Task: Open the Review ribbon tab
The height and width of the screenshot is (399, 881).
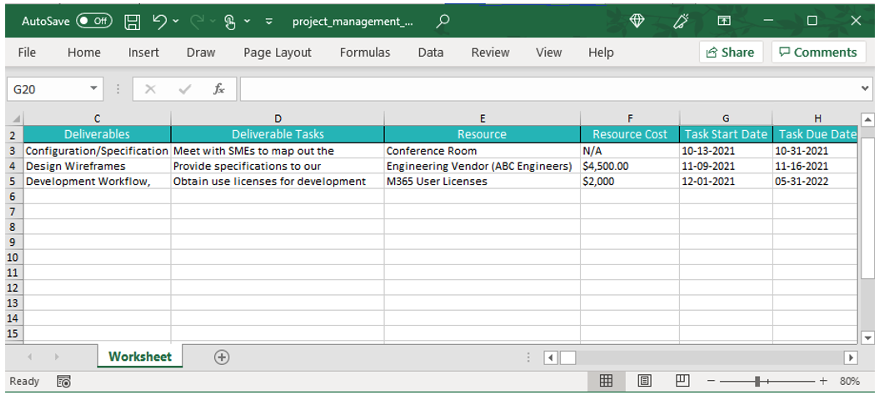Action: [x=491, y=53]
